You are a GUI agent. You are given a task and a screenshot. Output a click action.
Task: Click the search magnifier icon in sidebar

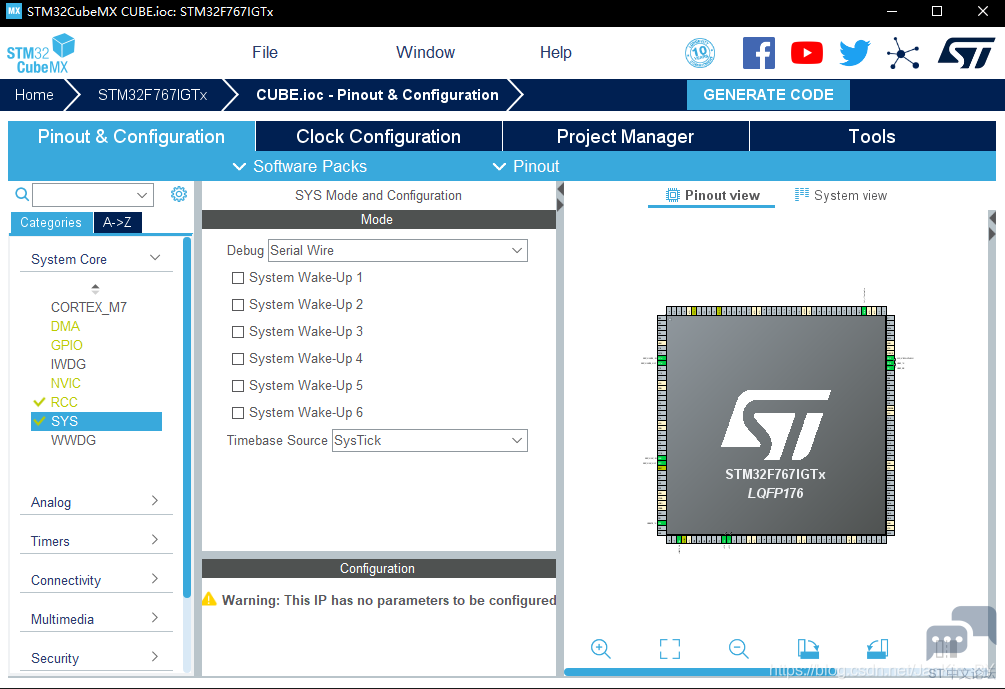click(x=22, y=194)
